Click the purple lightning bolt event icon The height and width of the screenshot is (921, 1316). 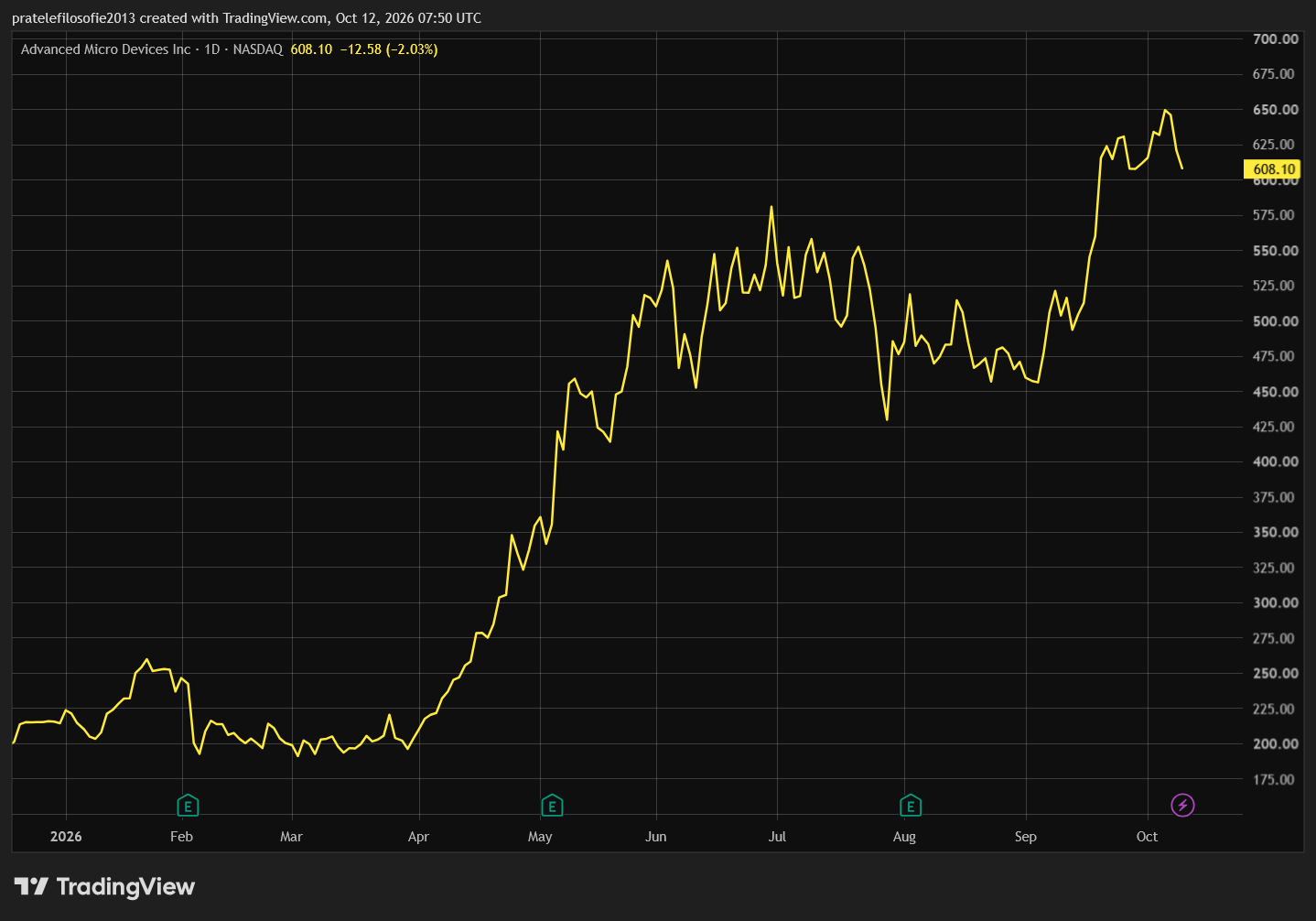coord(1182,806)
